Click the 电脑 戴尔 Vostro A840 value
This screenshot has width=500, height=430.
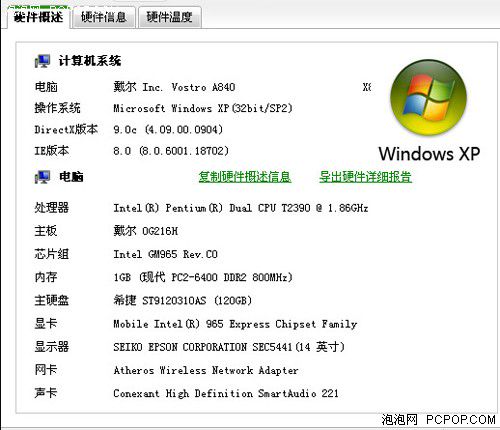(174, 87)
